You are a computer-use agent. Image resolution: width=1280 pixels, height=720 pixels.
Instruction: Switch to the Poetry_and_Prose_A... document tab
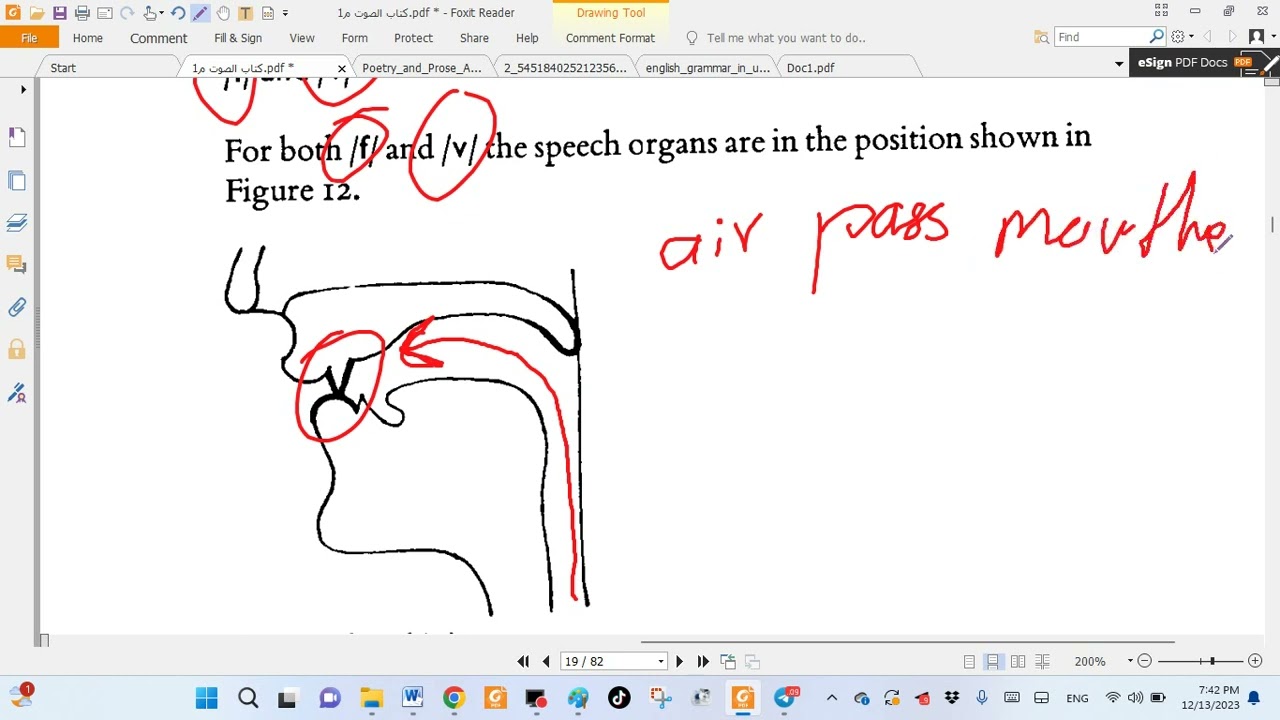[422, 68]
